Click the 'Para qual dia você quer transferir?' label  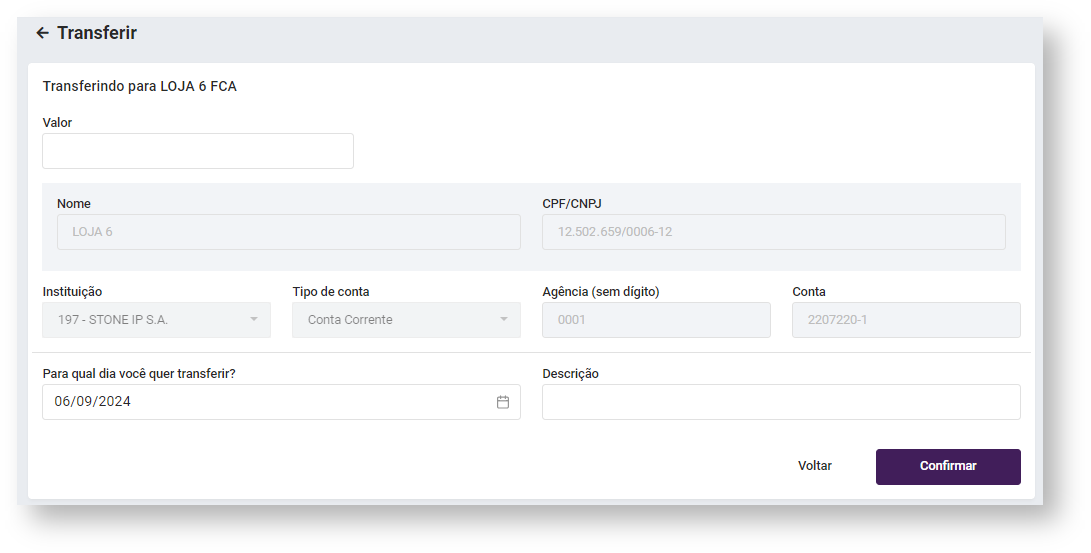pos(139,374)
